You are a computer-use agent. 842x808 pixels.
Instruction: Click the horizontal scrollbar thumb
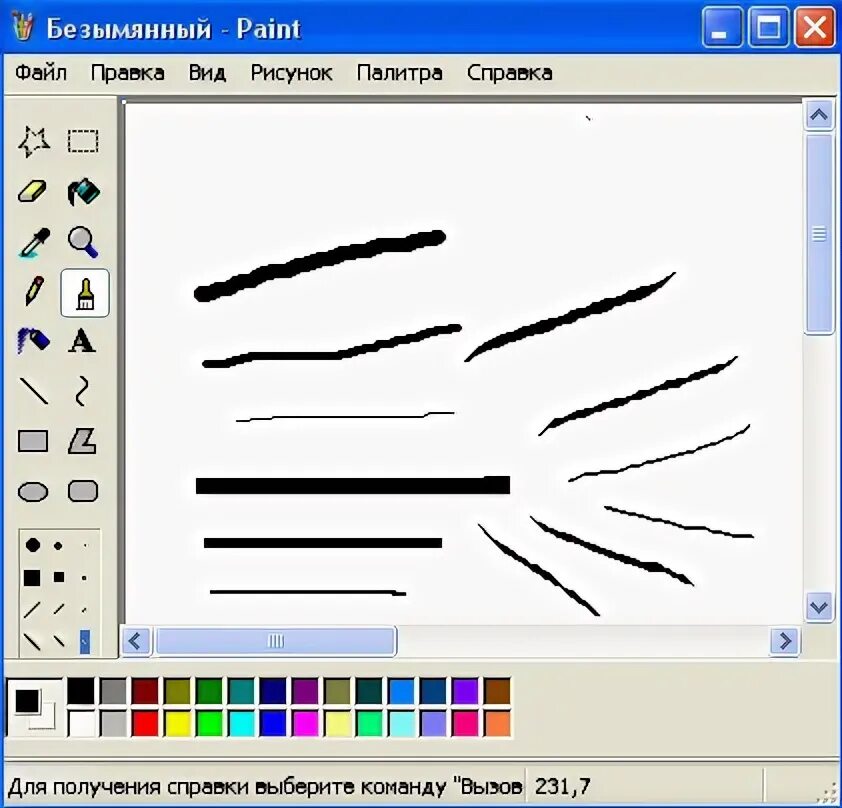coord(276,641)
